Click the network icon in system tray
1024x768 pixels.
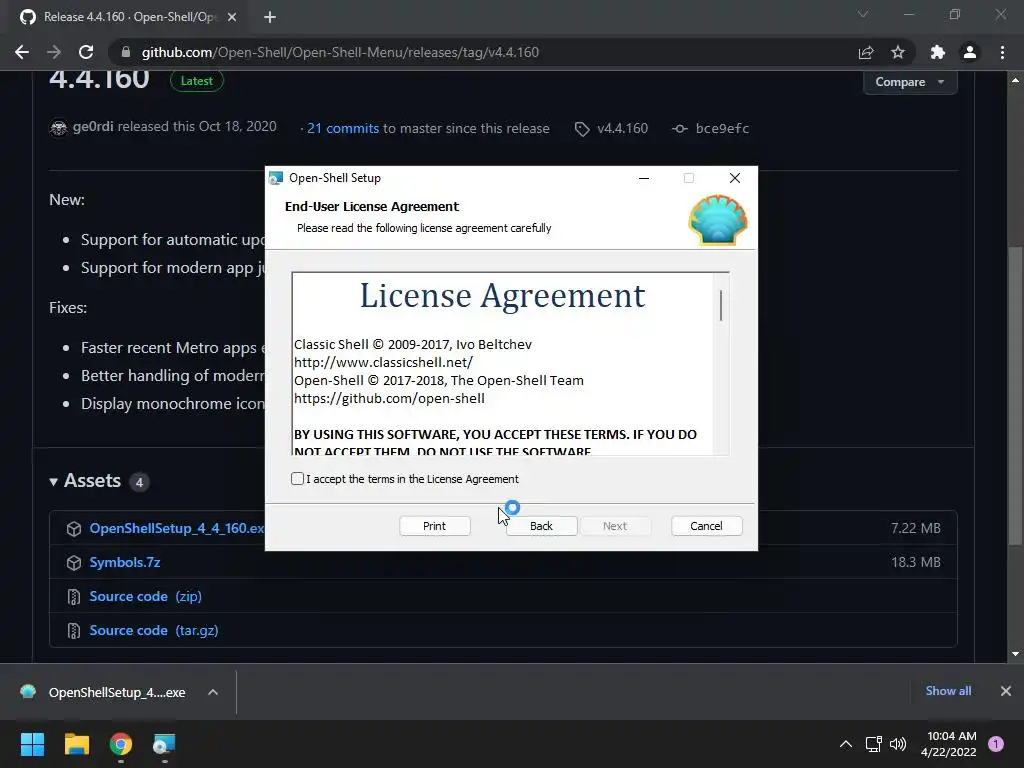873,744
